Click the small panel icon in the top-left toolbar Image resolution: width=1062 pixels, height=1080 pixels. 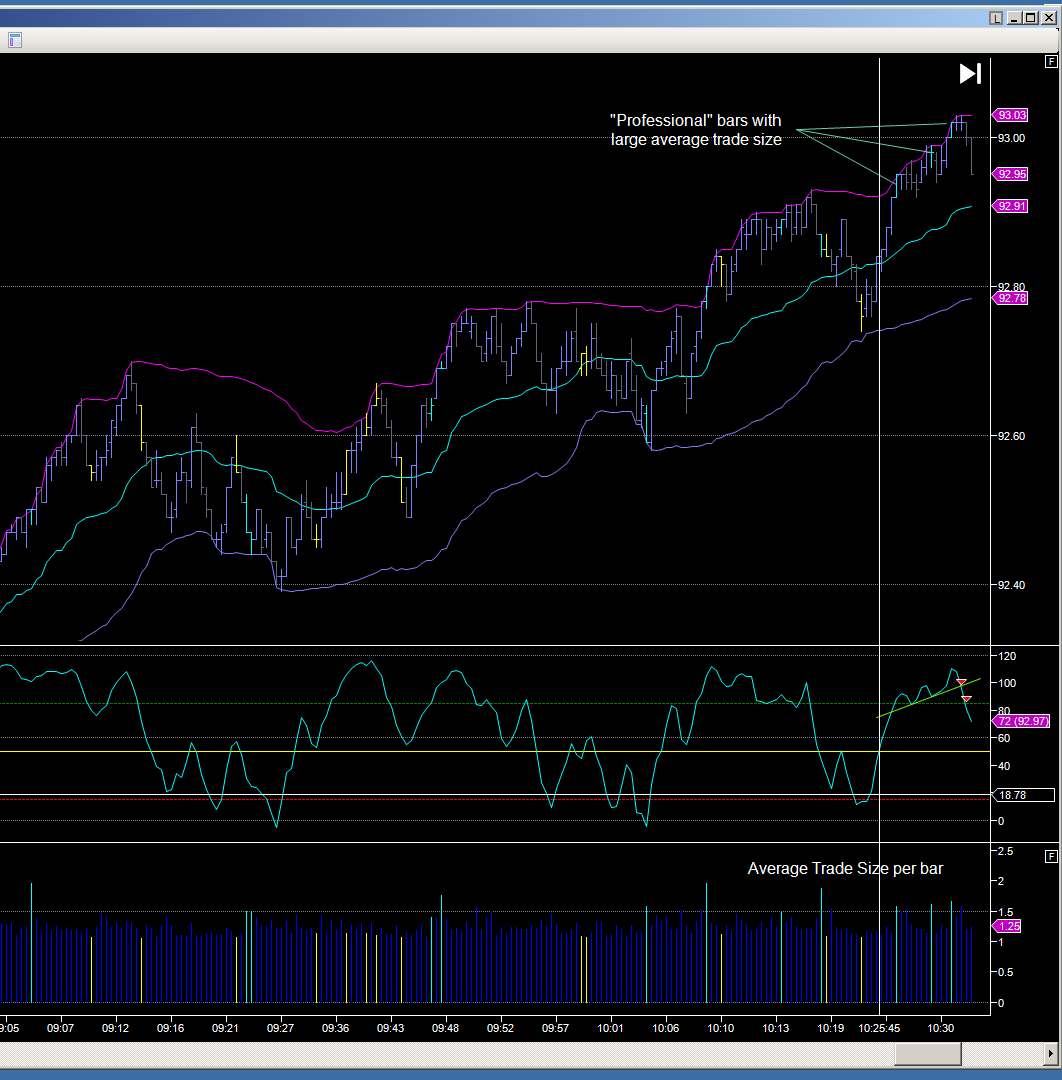(x=14, y=40)
